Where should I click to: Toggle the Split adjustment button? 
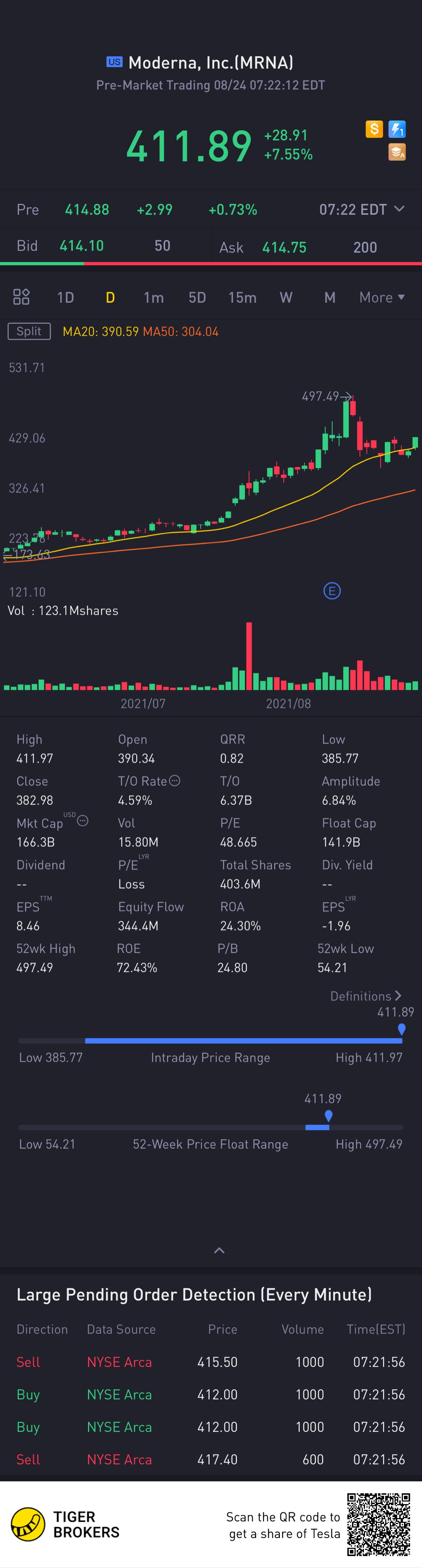(29, 332)
